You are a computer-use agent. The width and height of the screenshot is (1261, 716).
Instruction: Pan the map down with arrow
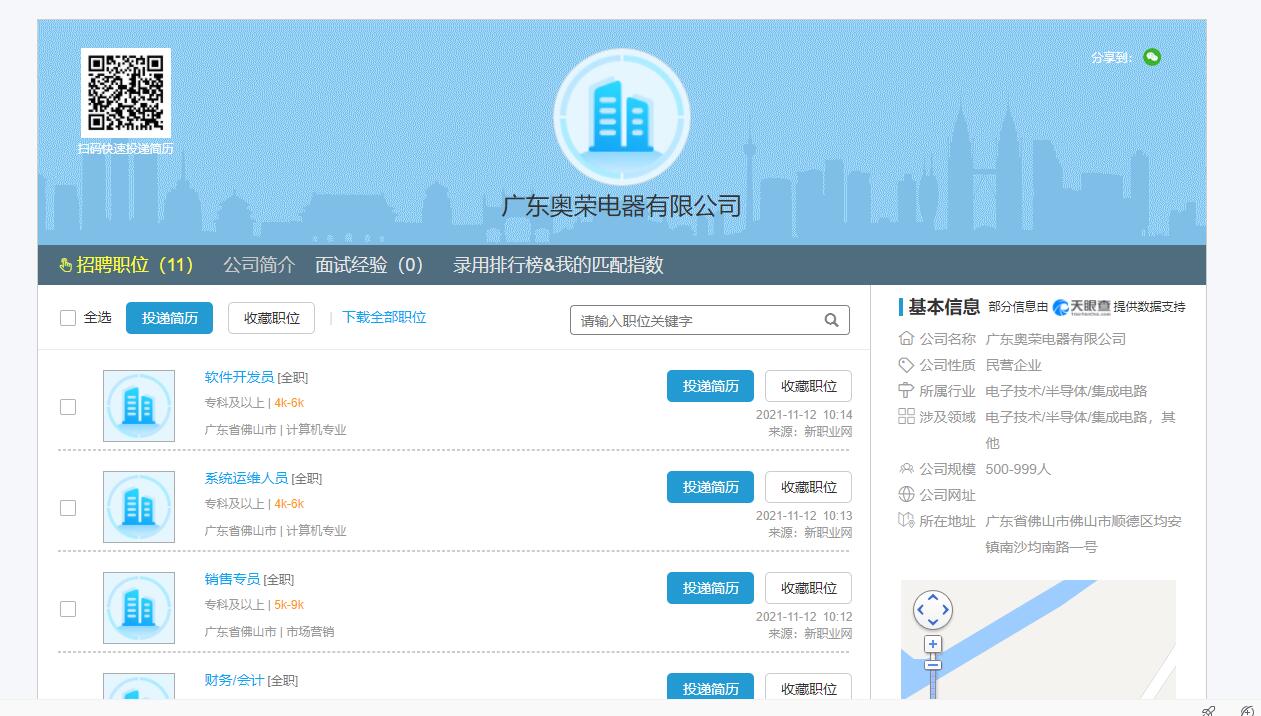click(932, 623)
